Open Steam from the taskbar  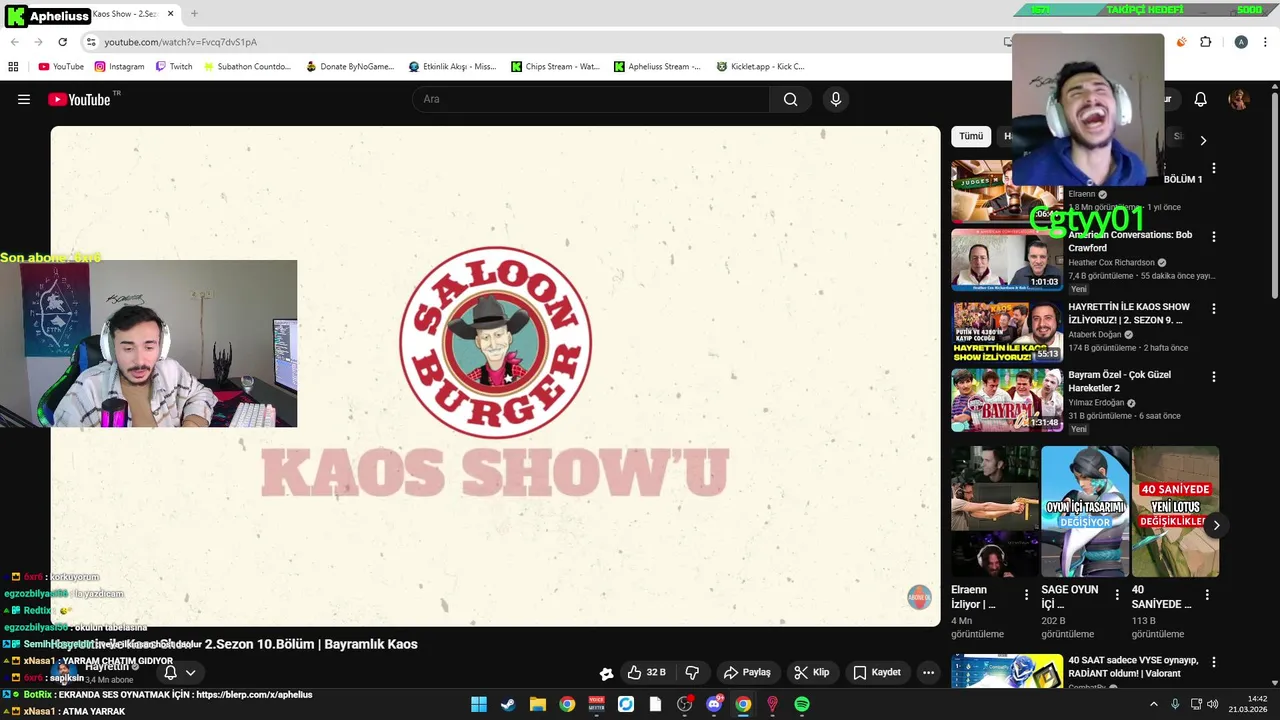508,704
